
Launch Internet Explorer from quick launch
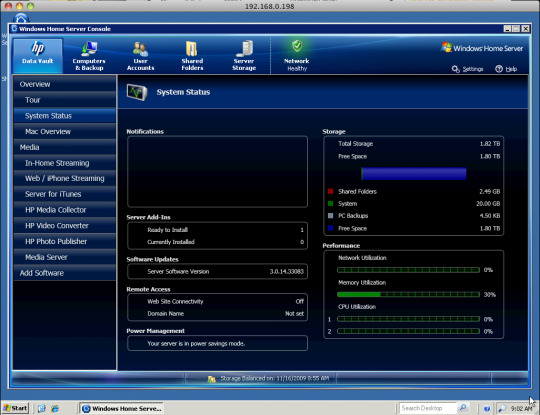coord(54,408)
